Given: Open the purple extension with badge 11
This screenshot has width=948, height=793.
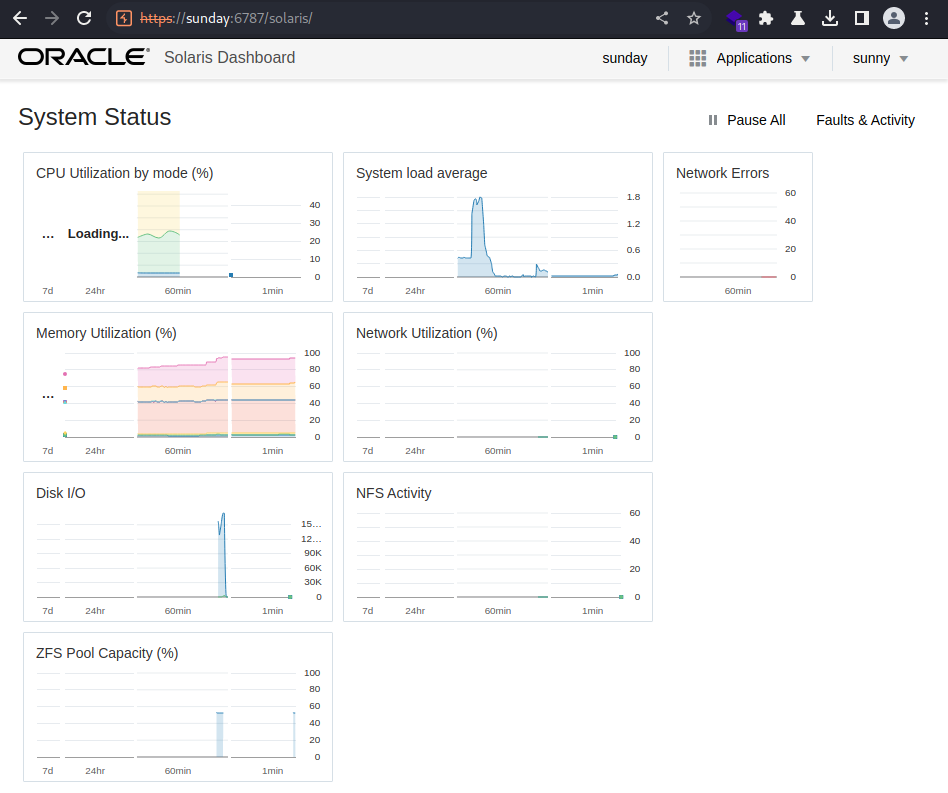Looking at the screenshot, I should (736, 19).
